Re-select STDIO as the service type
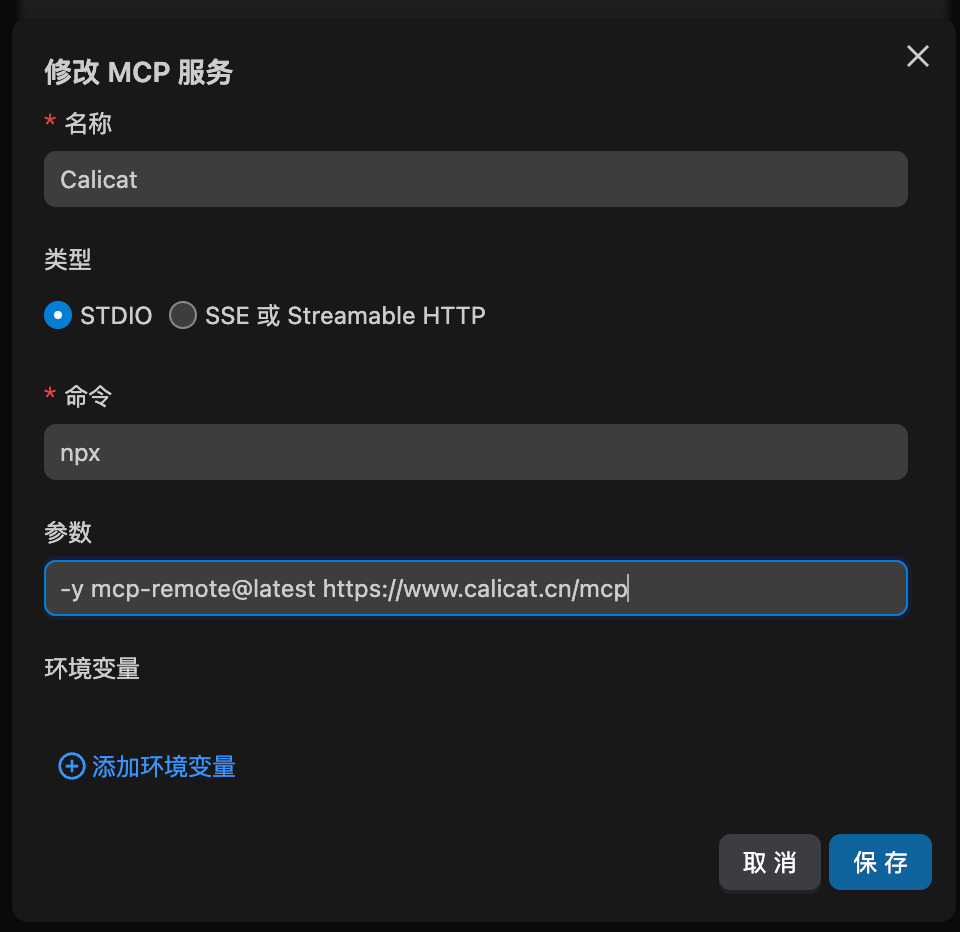The image size is (960, 932). [x=57, y=315]
